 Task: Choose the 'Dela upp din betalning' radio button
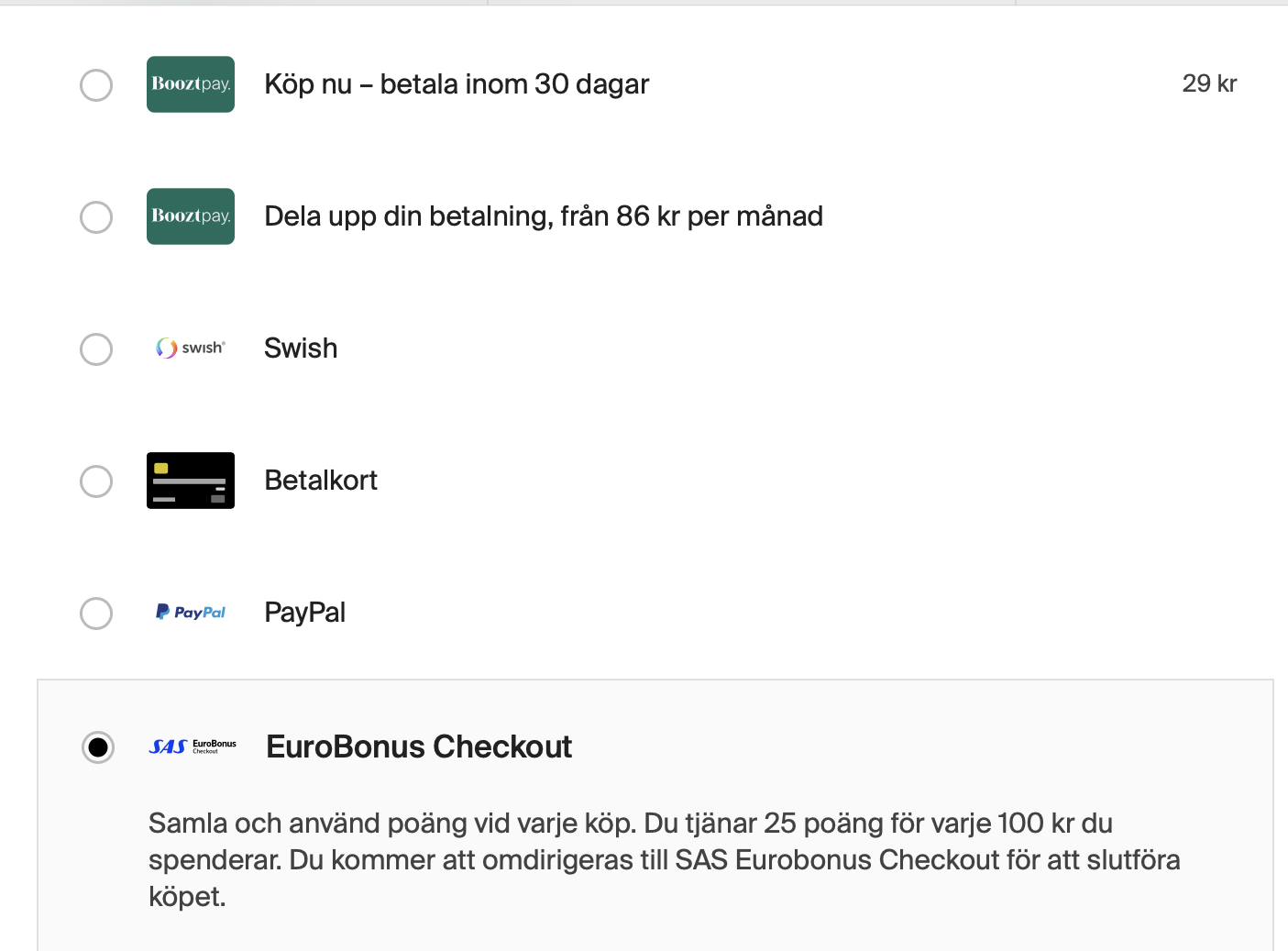pyautogui.click(x=96, y=217)
